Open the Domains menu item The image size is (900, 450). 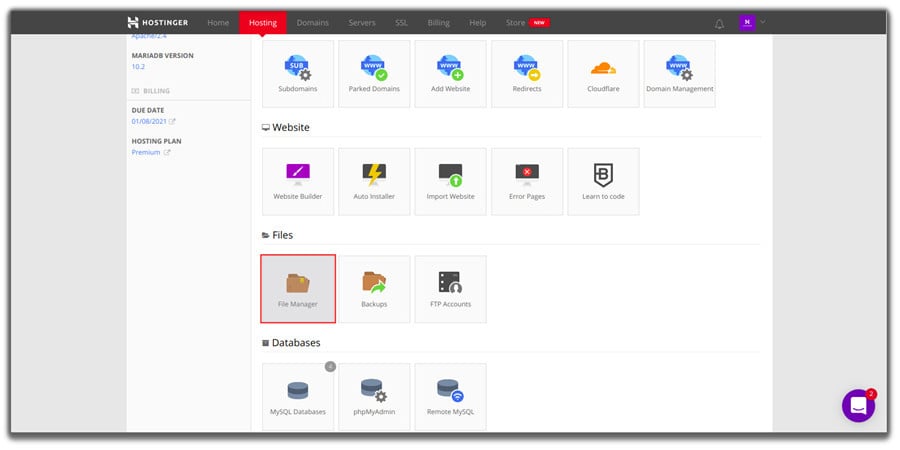pos(313,23)
